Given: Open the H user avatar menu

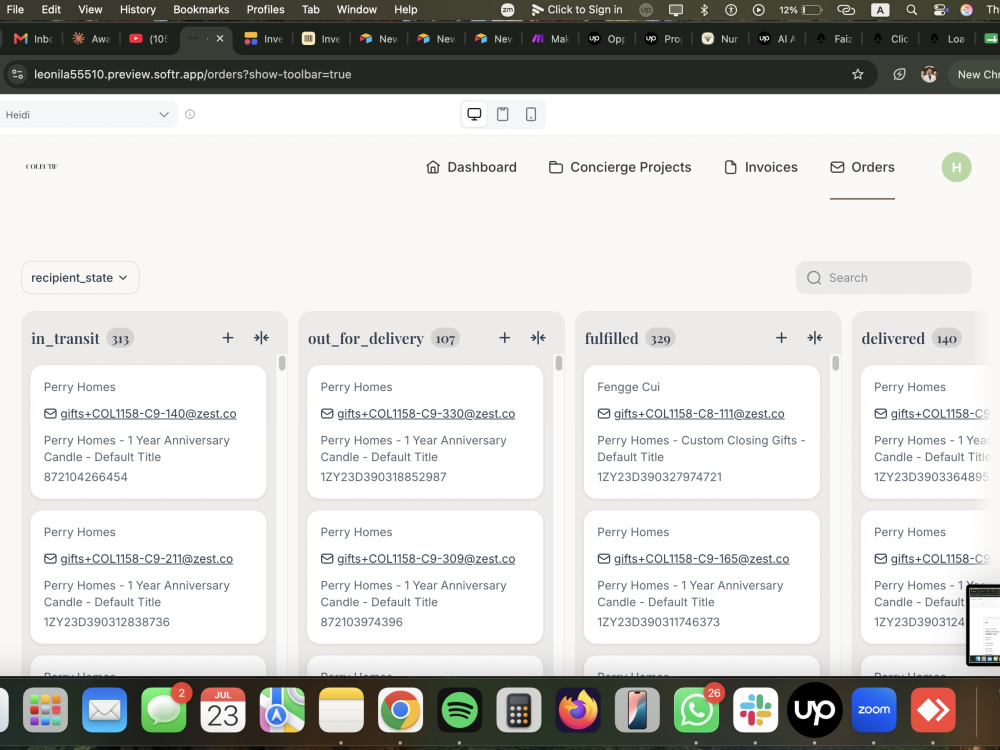Looking at the screenshot, I should click(956, 167).
